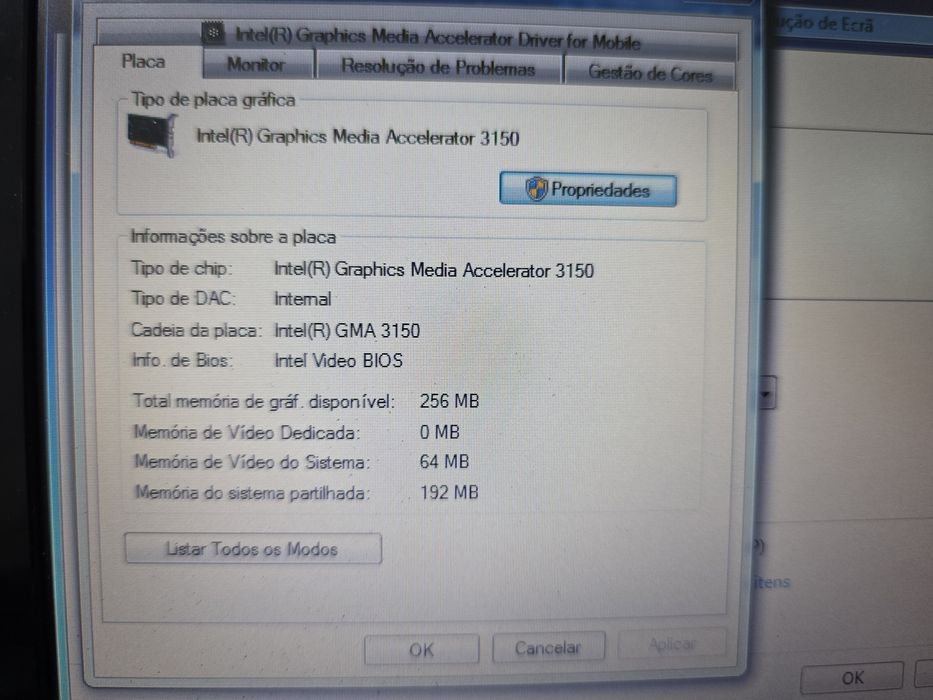
Task: Click OK in the background window
Action: (x=852, y=678)
